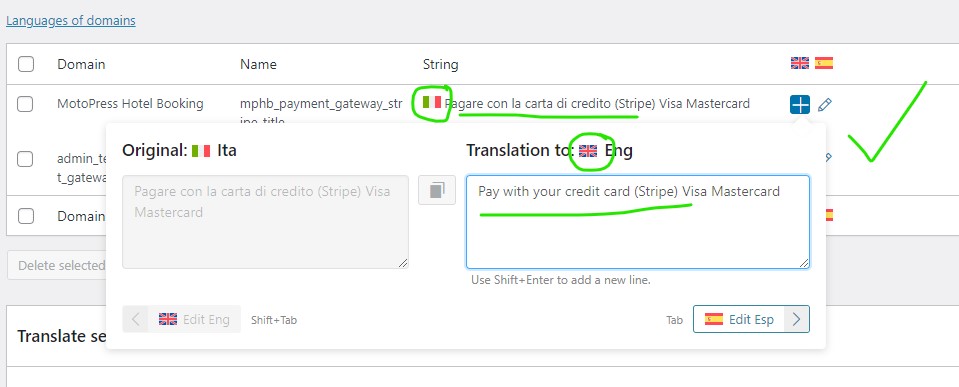This screenshot has height=387, width=959.
Task: Click the Edit Esp button
Action: (751, 319)
